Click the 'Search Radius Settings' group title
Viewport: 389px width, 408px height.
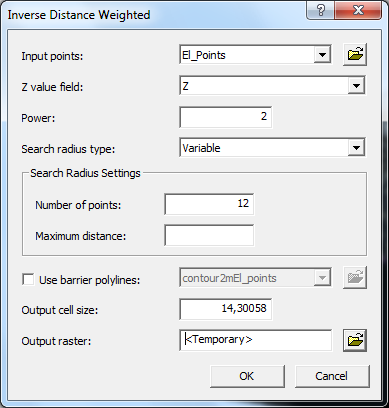(x=85, y=173)
